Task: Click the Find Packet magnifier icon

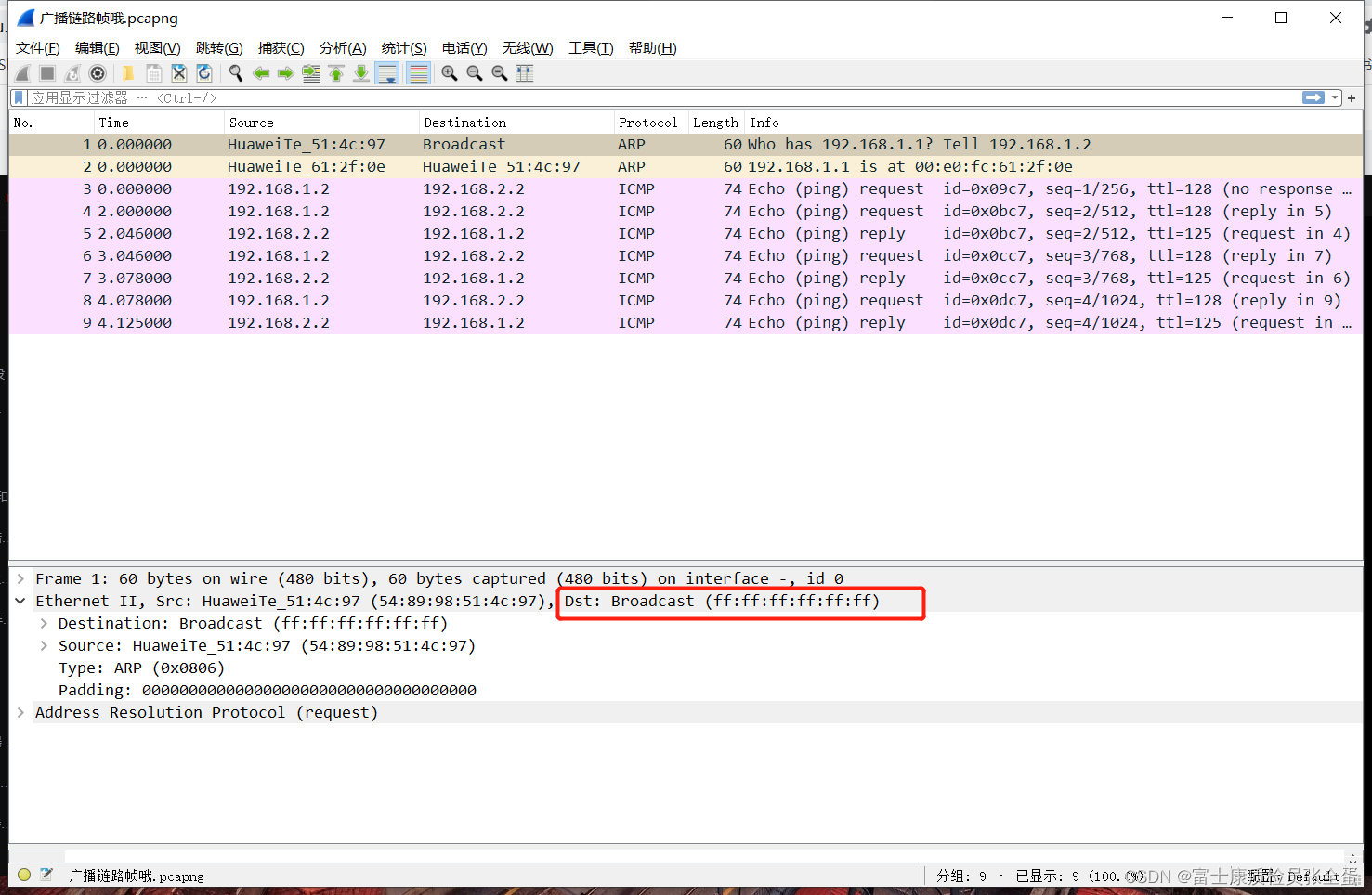Action: click(x=236, y=73)
